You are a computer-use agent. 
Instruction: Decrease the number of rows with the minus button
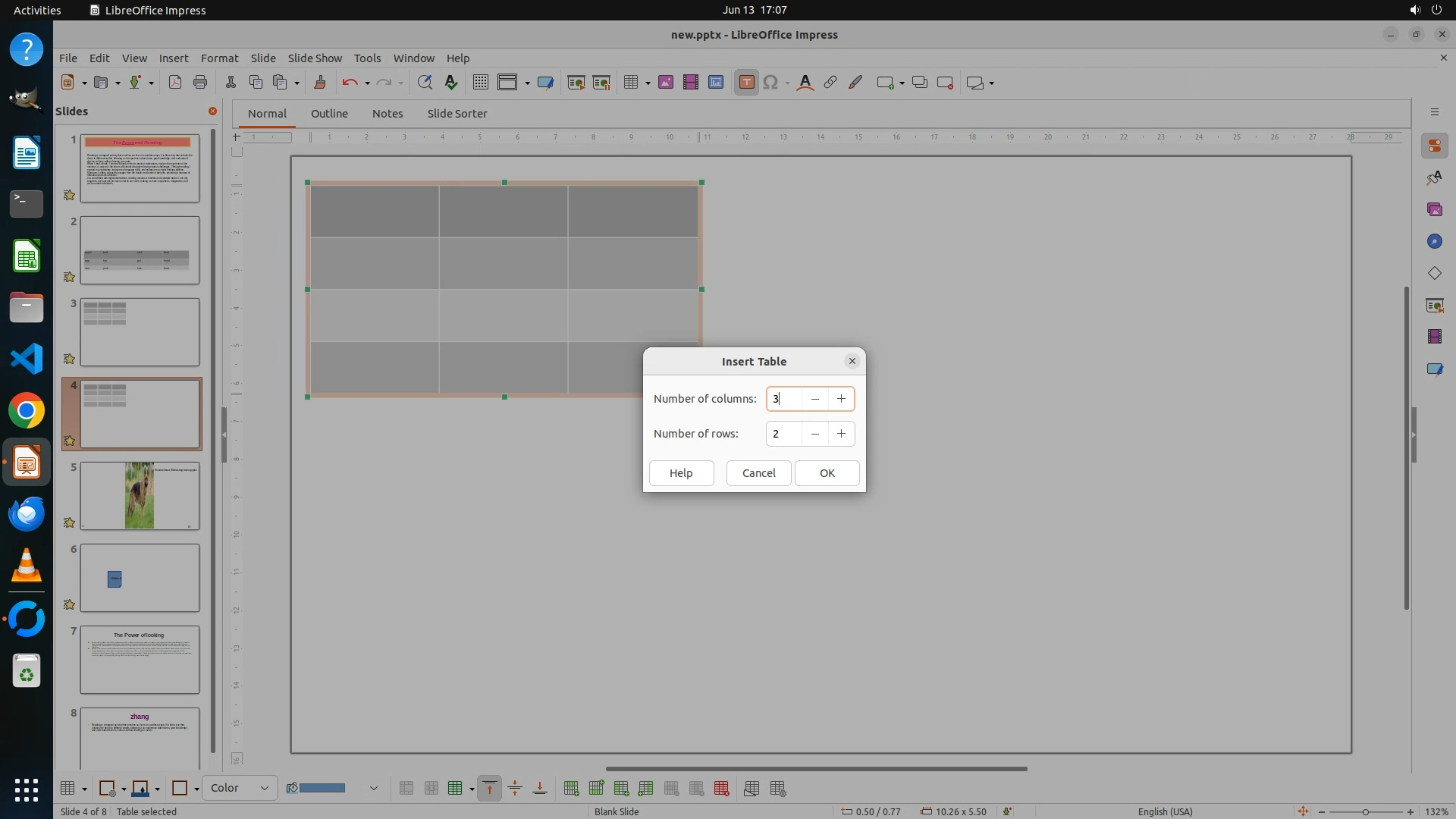[814, 434]
